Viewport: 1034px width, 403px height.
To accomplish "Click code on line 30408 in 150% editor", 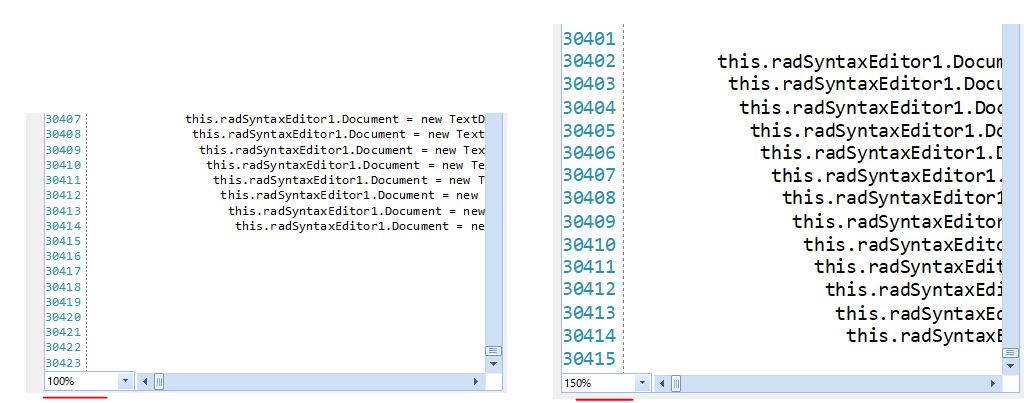I will coord(892,198).
